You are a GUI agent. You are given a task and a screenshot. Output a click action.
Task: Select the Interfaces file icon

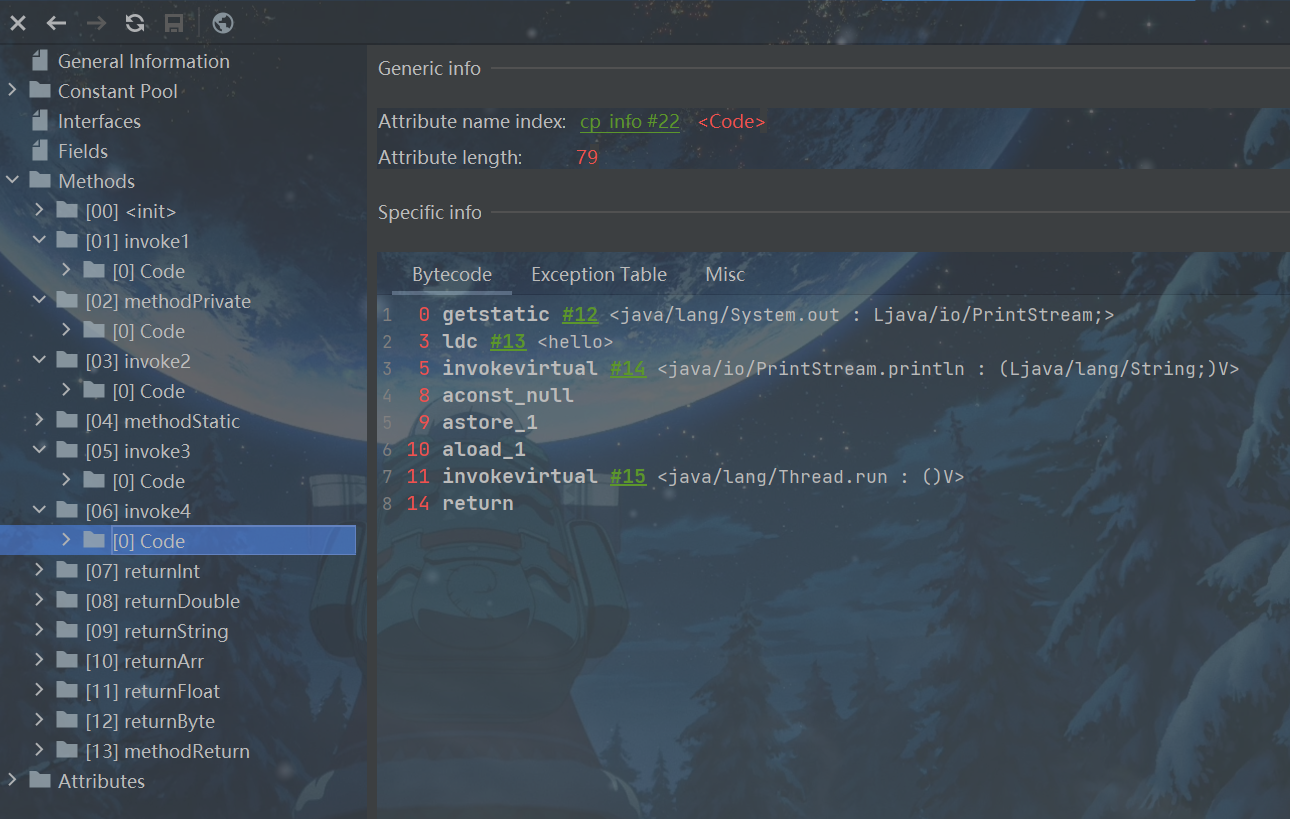pos(40,121)
